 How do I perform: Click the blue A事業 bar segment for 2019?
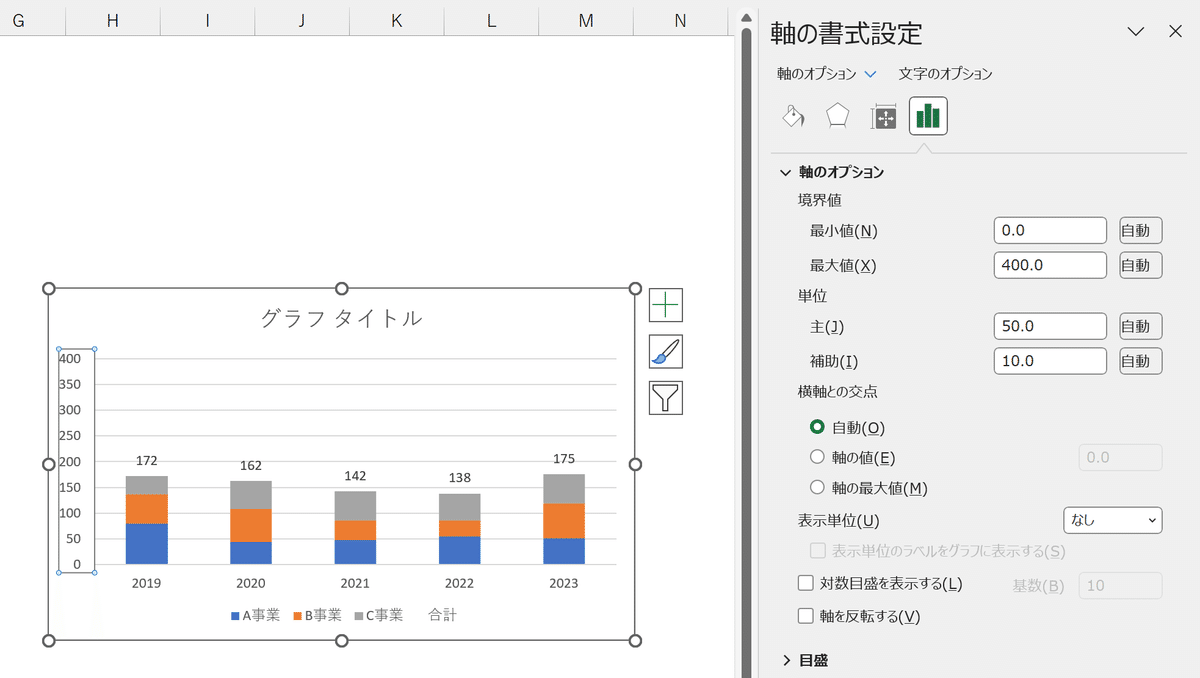pyautogui.click(x=147, y=544)
